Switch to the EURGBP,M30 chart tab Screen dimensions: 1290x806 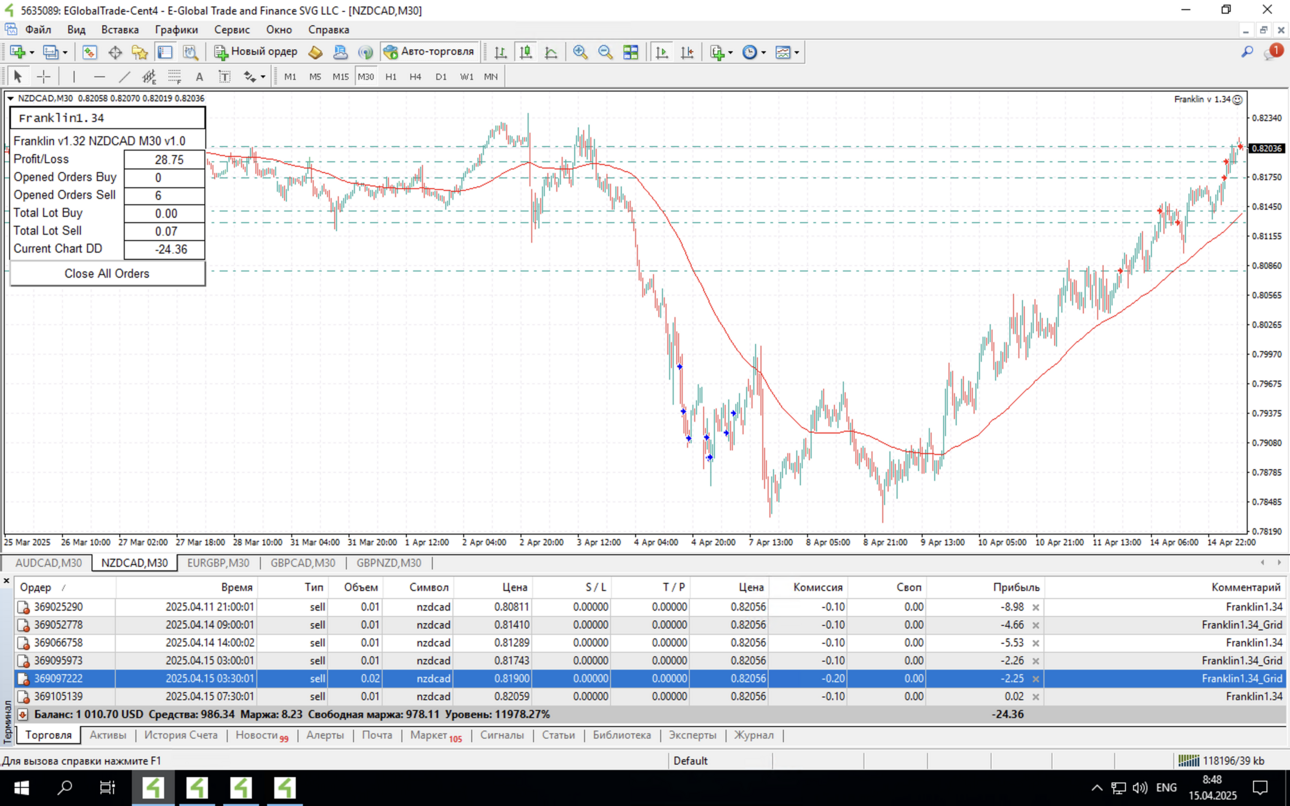pyautogui.click(x=218, y=563)
